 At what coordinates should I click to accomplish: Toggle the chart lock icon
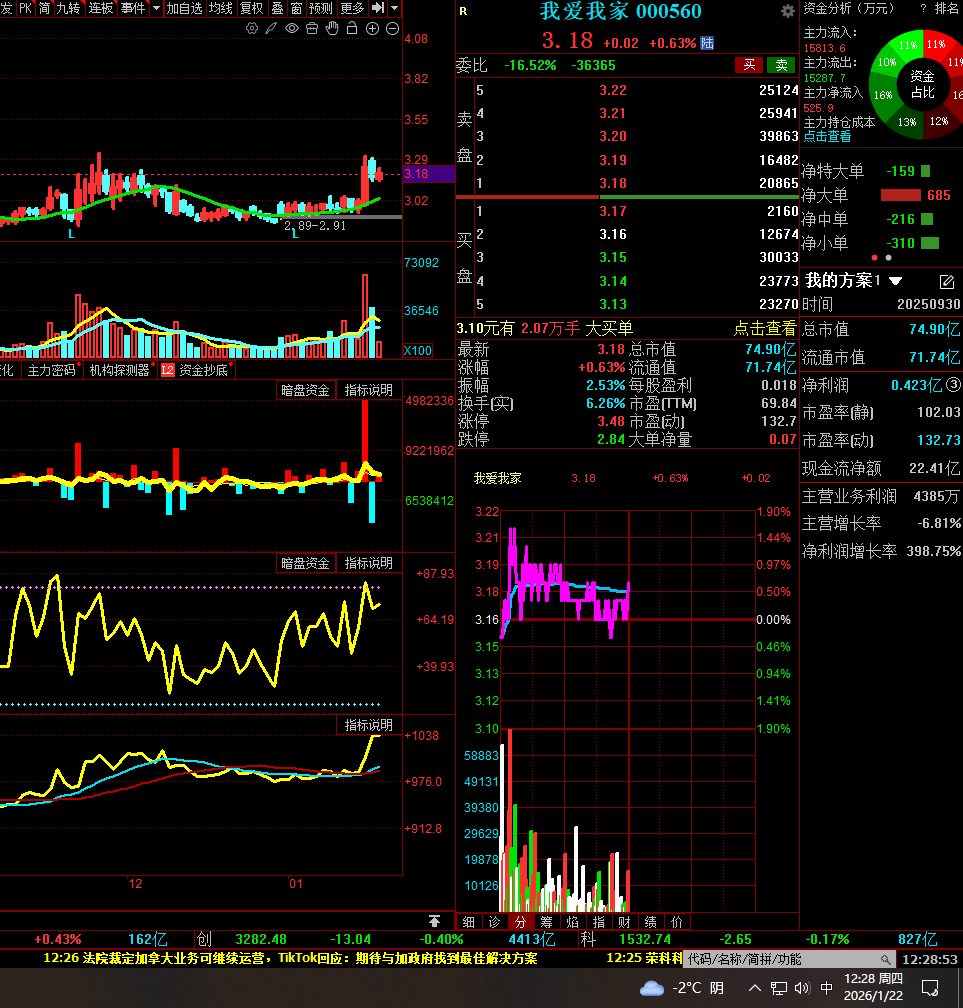coord(352,28)
